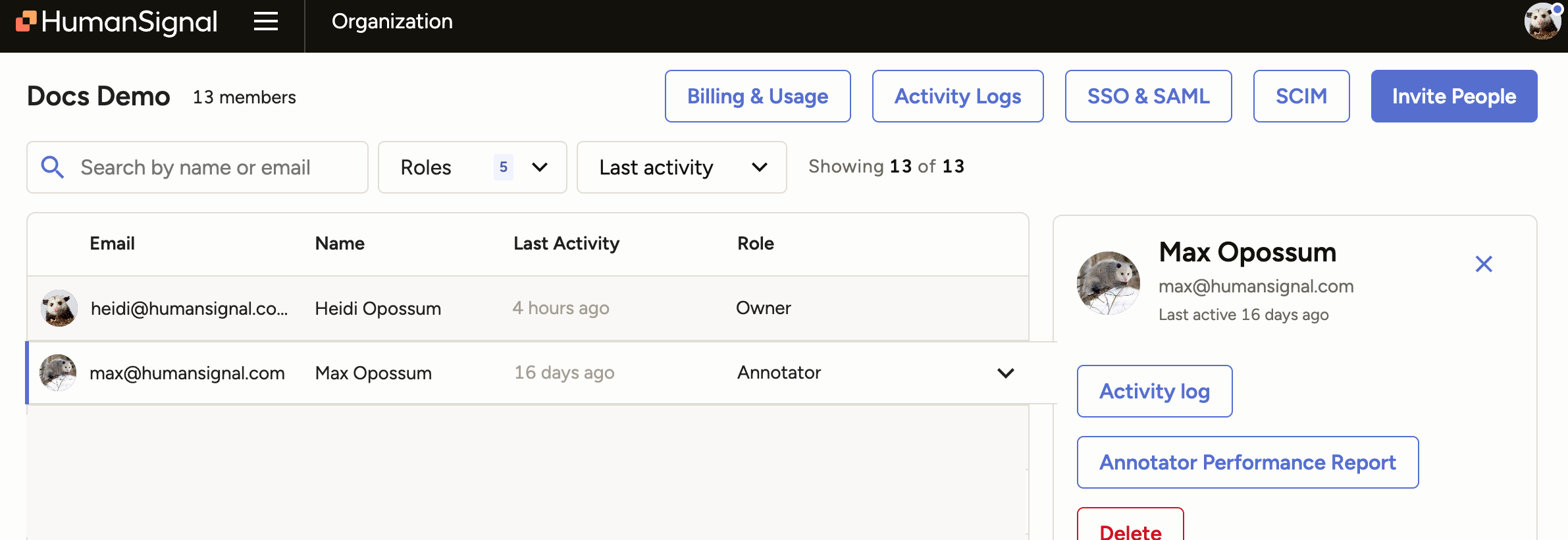Open Max's Annotator Performance Report
1568x540 pixels.
click(1247, 462)
